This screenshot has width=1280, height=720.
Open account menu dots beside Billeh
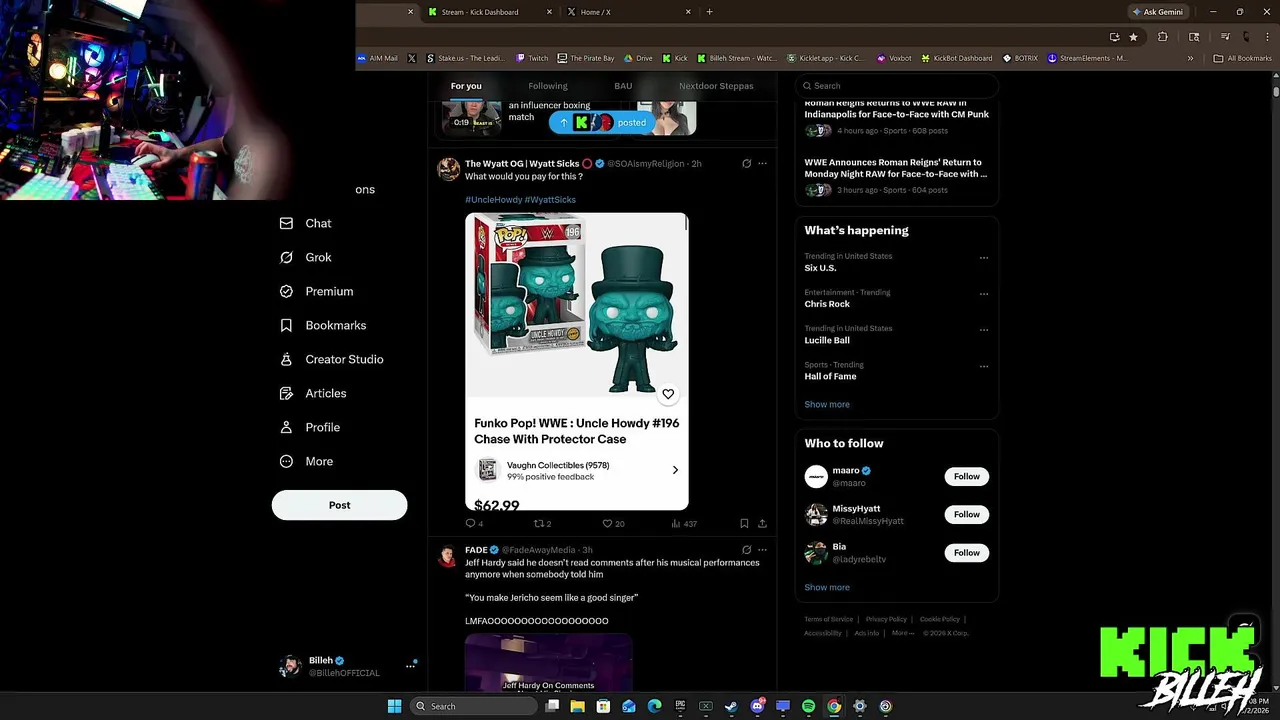point(410,665)
